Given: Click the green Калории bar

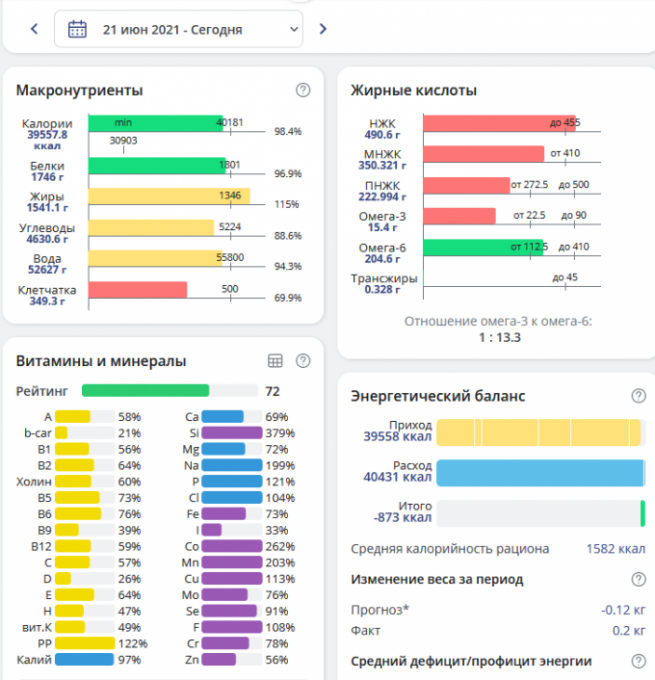Looking at the screenshot, I should pyautogui.click(x=155, y=122).
